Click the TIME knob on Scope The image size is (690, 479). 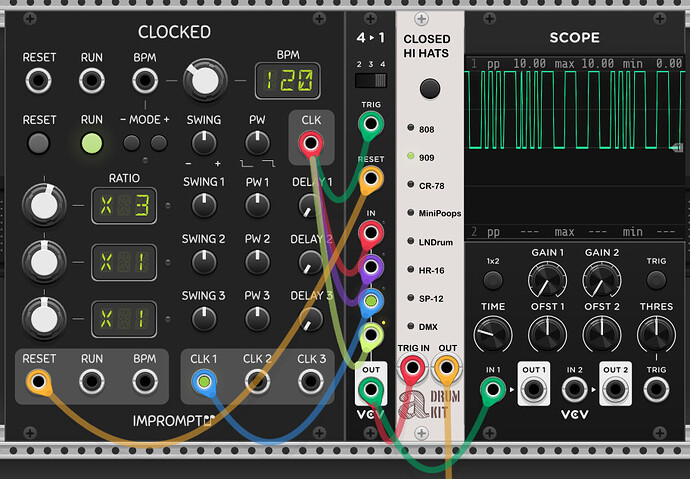click(493, 333)
